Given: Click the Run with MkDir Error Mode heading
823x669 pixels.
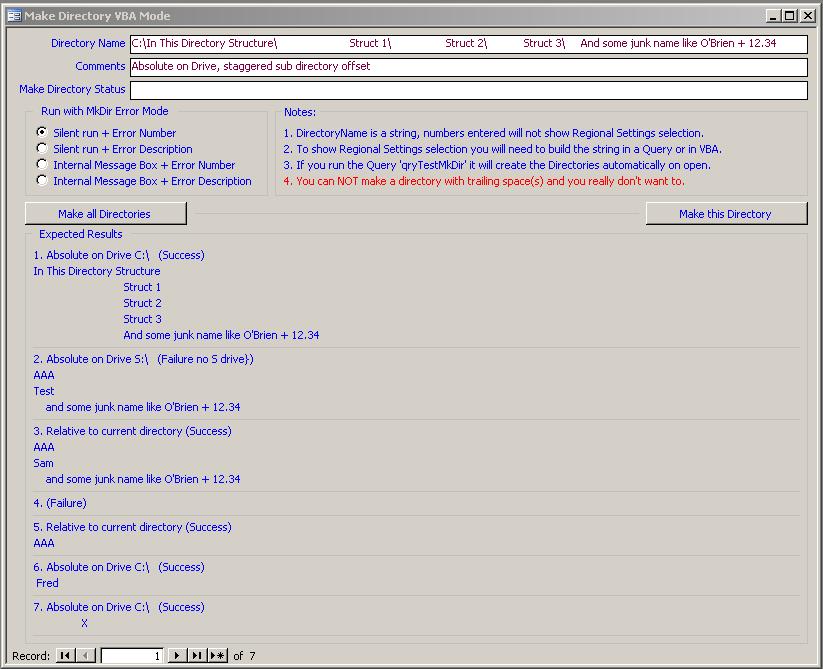Looking at the screenshot, I should pyautogui.click(x=104, y=111).
